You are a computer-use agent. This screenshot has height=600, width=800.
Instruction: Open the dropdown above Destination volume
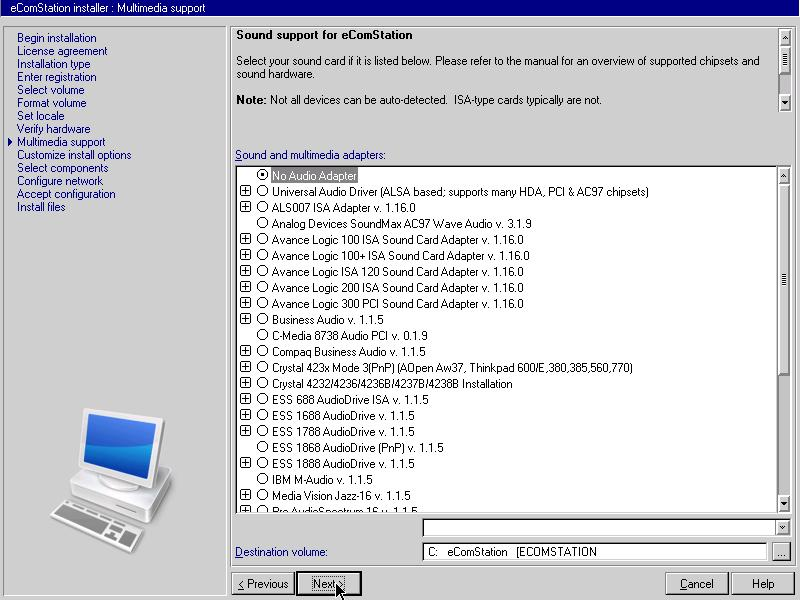[782, 528]
